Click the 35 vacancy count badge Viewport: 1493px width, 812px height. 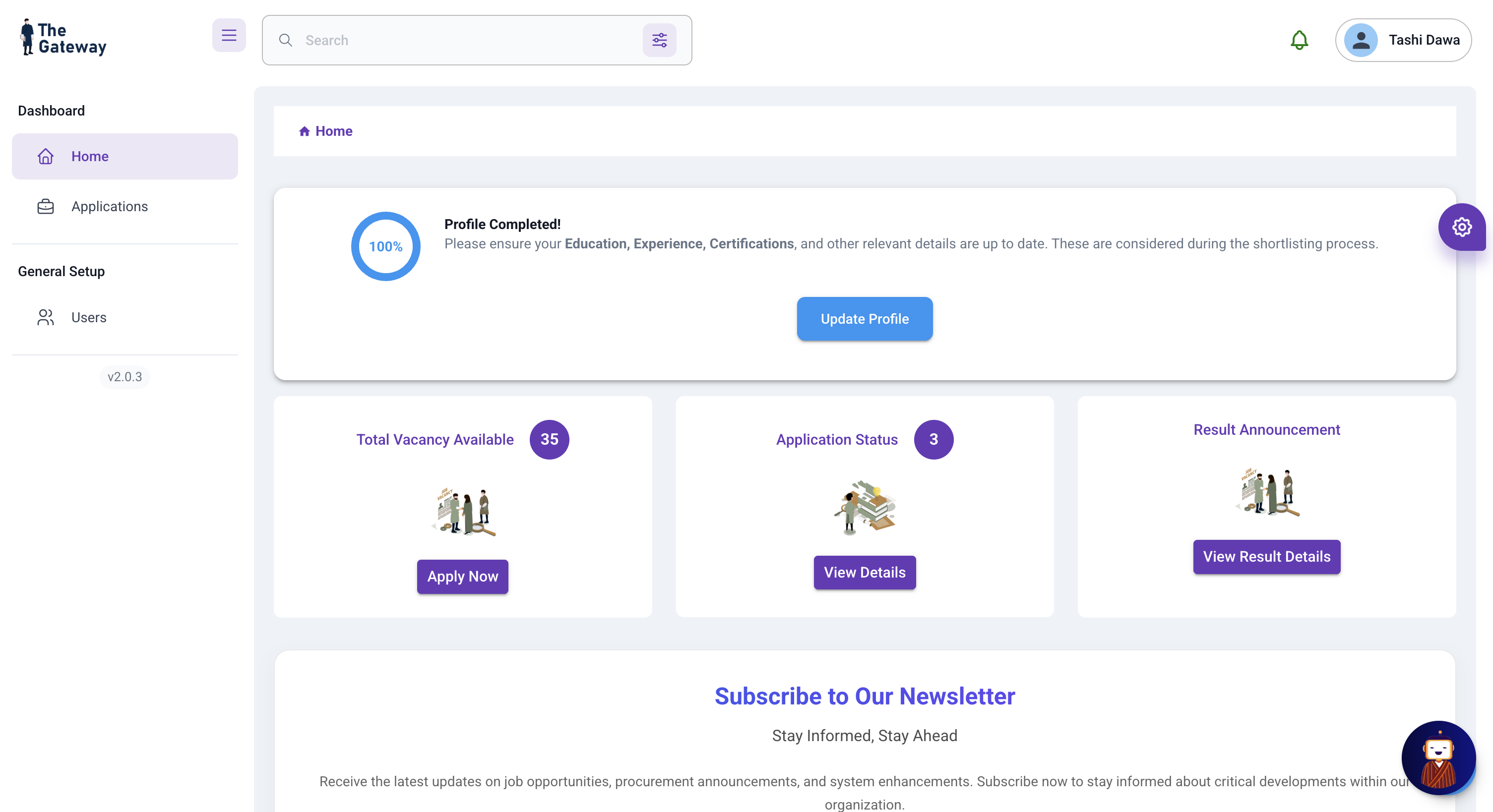pos(549,440)
